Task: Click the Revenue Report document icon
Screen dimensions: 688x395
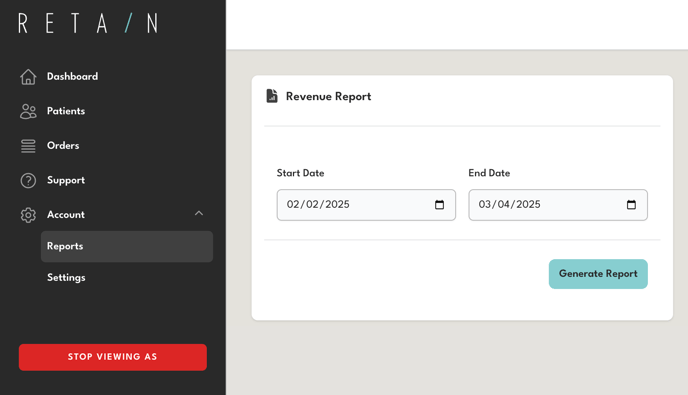Action: click(x=272, y=96)
